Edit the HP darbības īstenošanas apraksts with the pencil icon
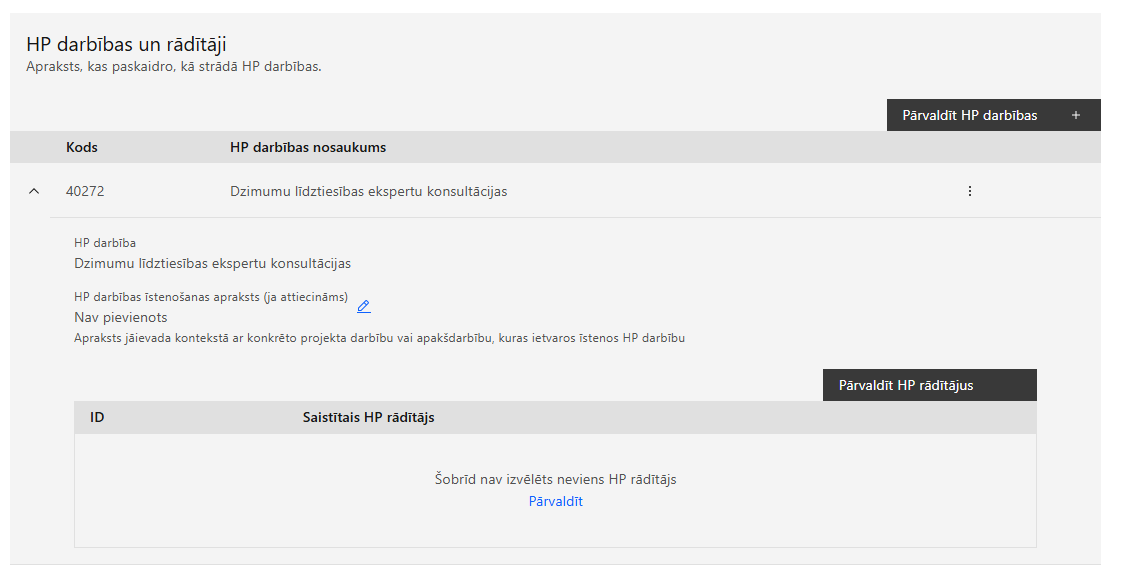 (364, 306)
